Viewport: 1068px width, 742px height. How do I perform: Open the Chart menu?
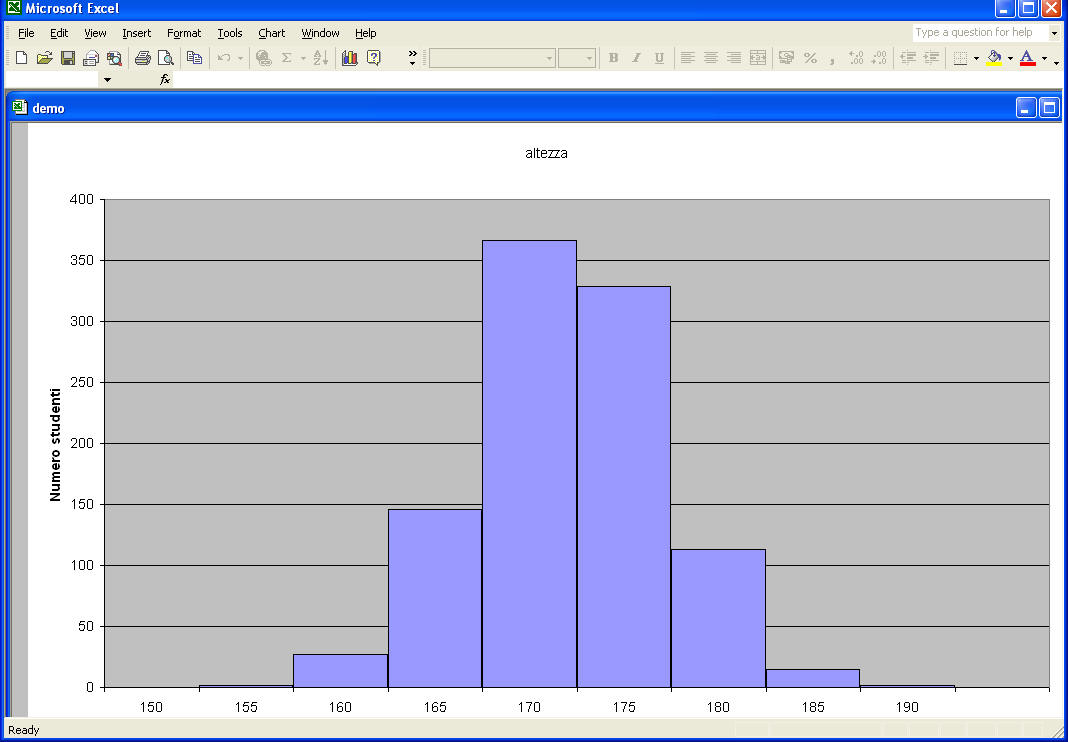pos(272,33)
